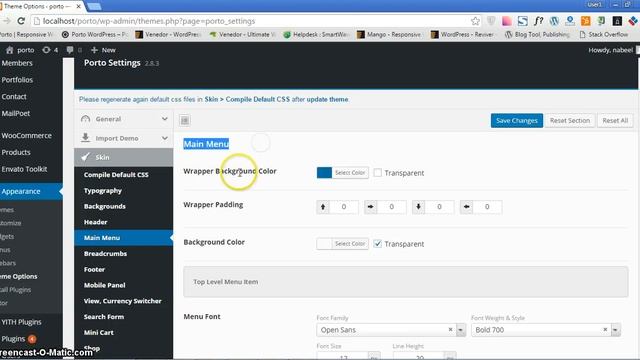
Task: Click the browser reload icon
Action: coord(21,21)
